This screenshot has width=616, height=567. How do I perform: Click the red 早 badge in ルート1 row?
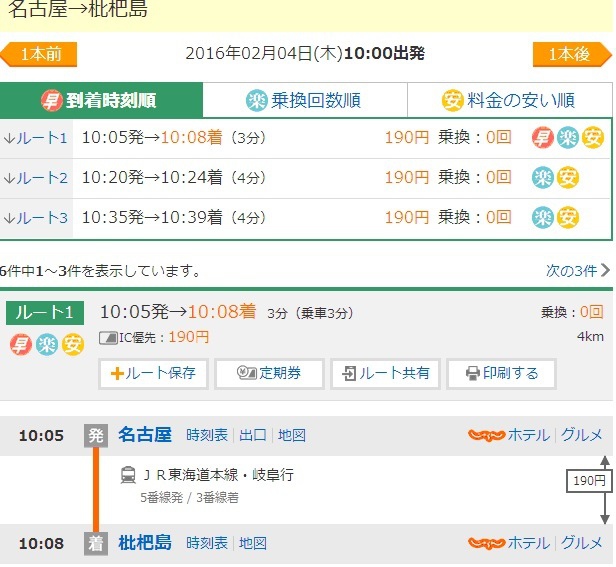tap(543, 138)
